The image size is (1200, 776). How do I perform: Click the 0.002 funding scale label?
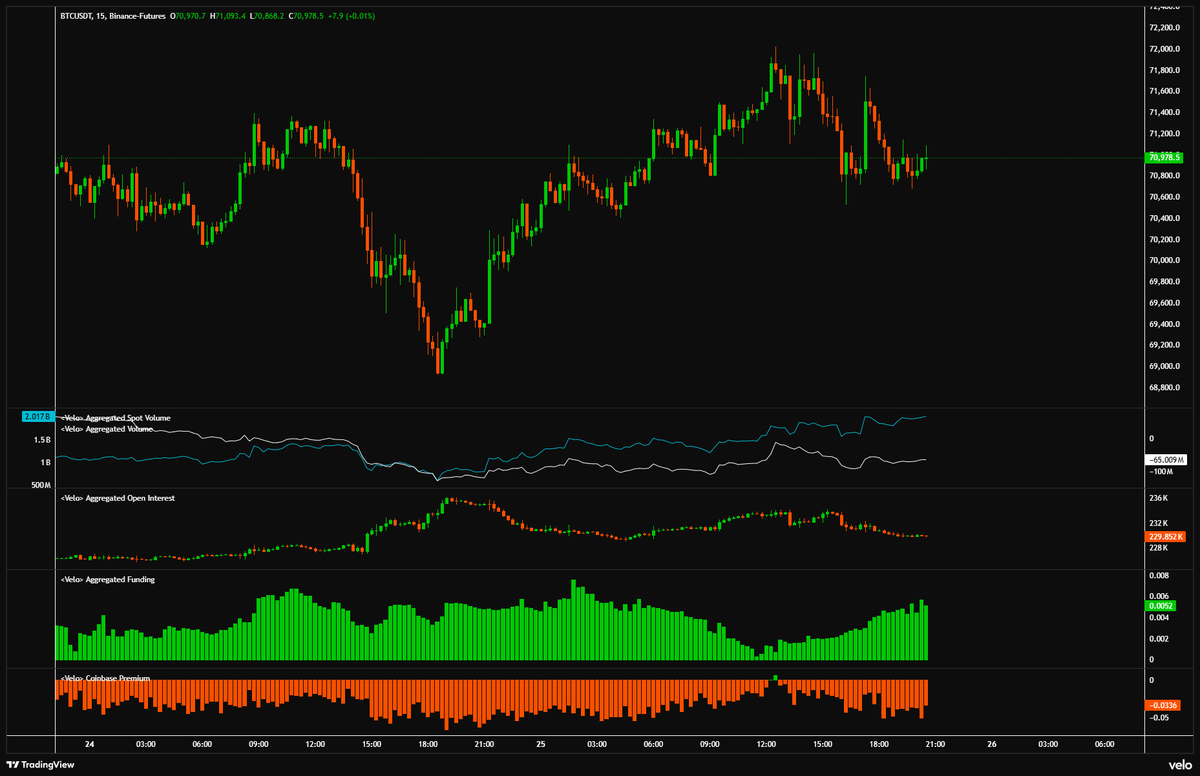pyautogui.click(x=1161, y=639)
